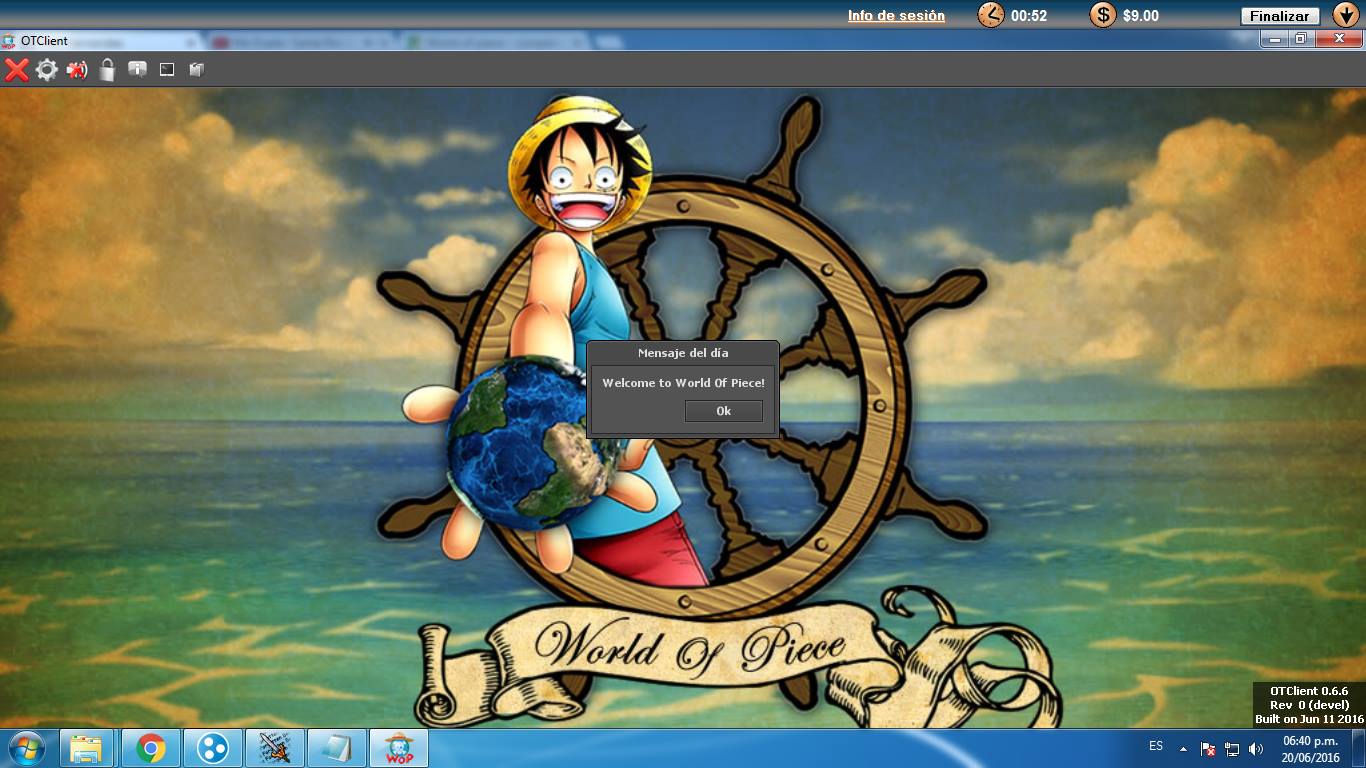Open the sword game icon in taskbar
Viewport: 1366px width, 768px height.
point(275,748)
